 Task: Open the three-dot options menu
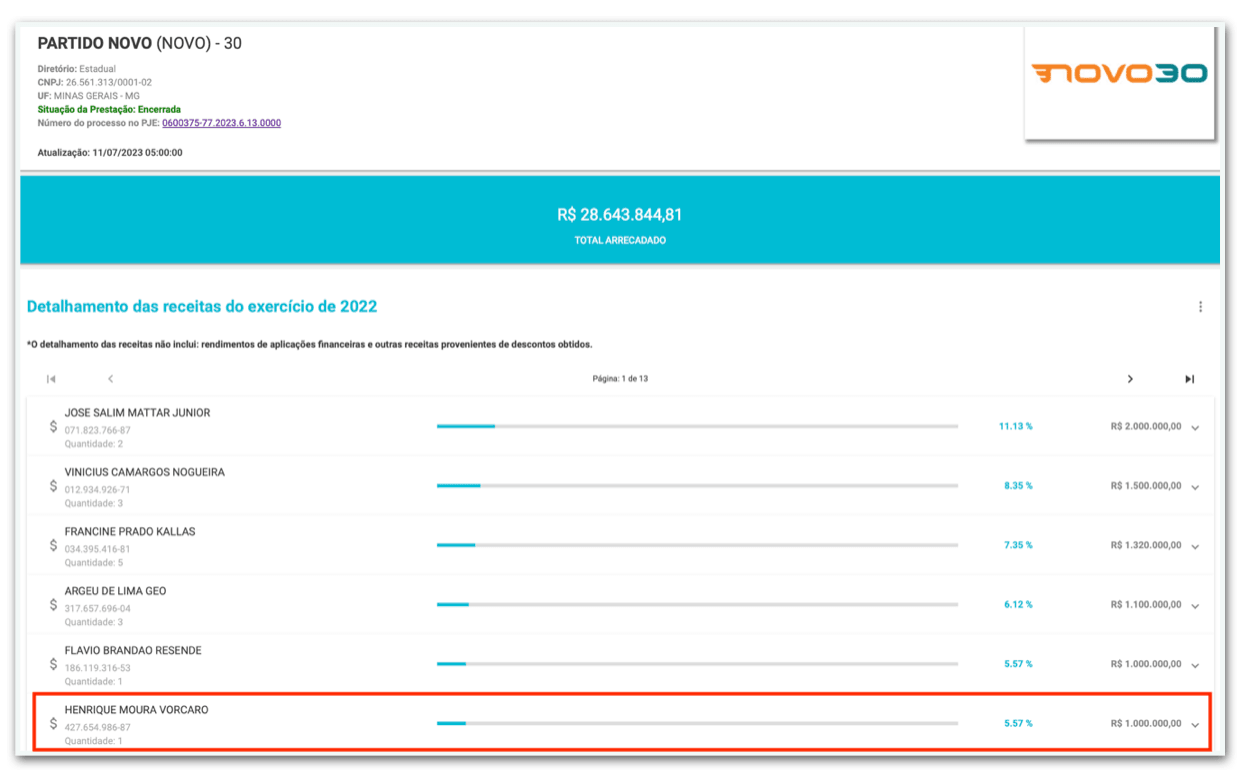[1200, 307]
